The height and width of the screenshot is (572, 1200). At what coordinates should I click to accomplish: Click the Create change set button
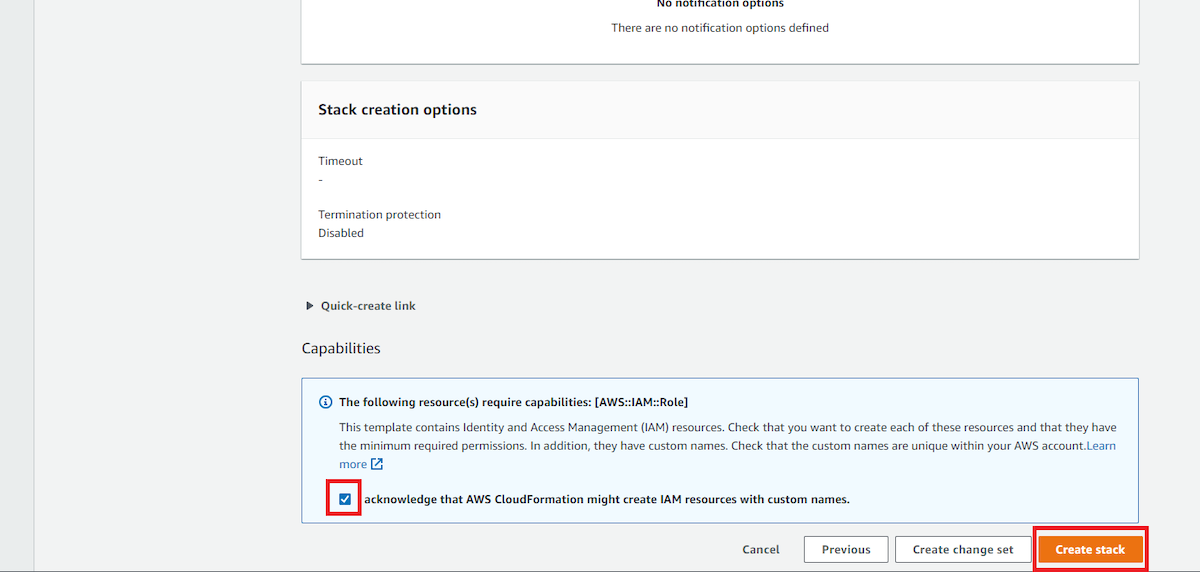(x=963, y=549)
